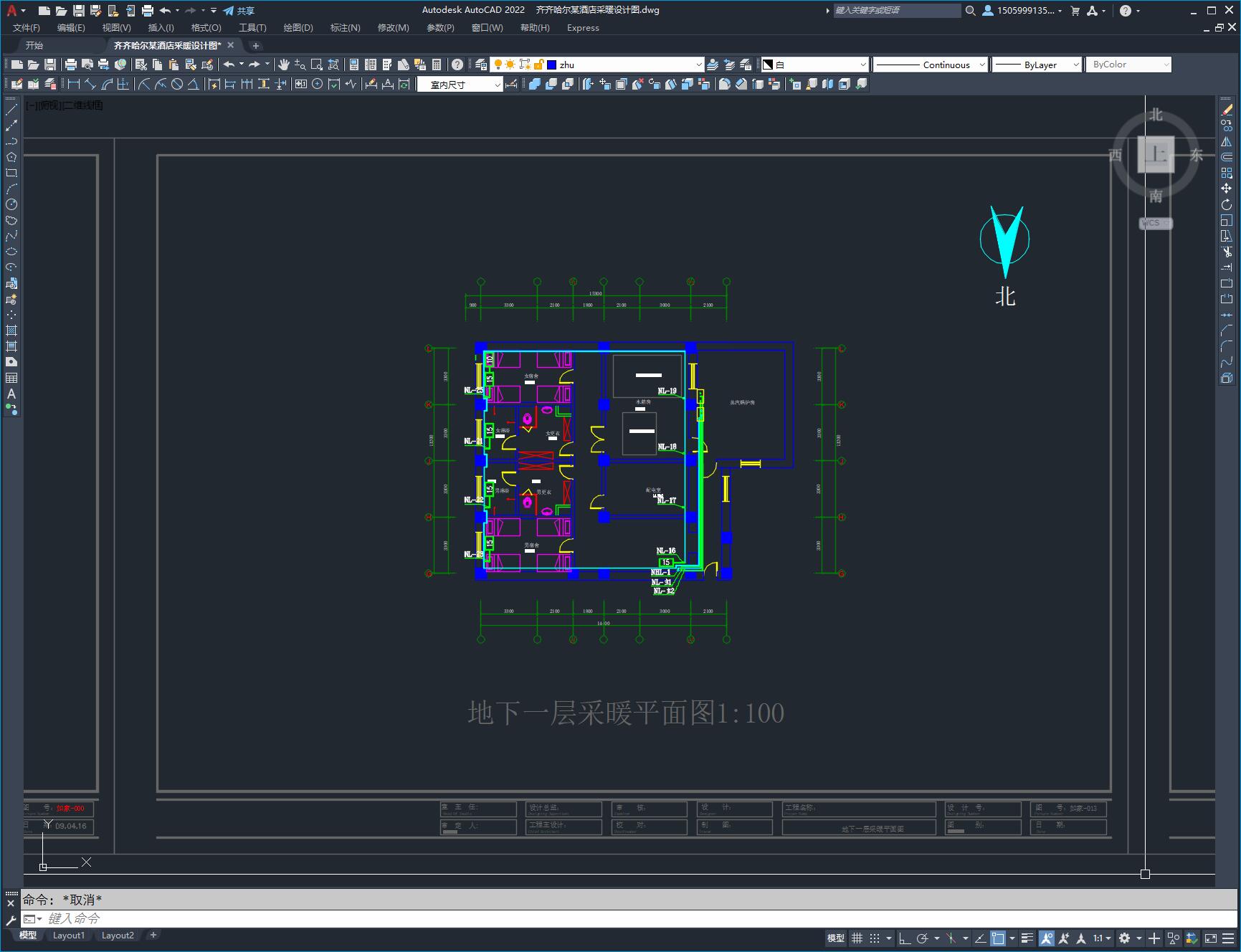The image size is (1241, 952).
Task: Activate the Rotate tool
Action: pos(1227,204)
